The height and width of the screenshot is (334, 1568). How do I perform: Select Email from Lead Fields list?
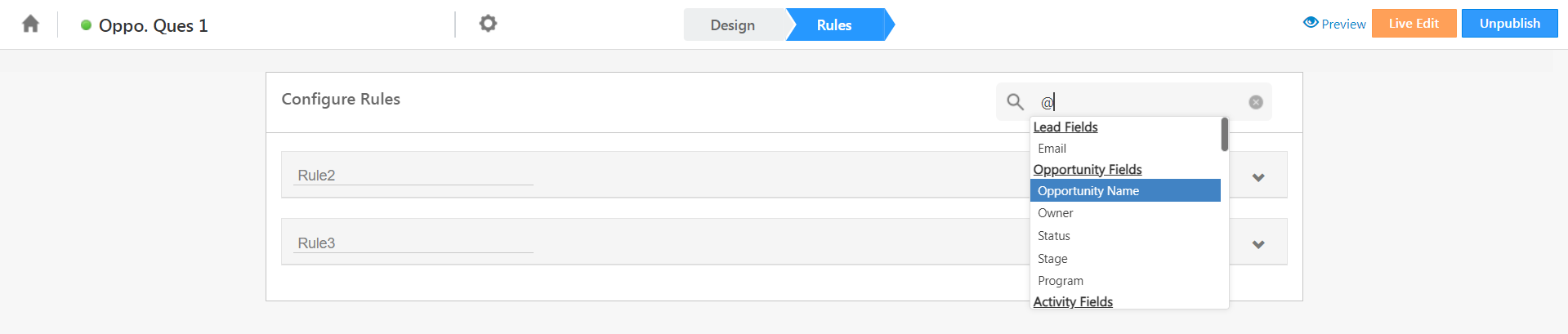1052,149
